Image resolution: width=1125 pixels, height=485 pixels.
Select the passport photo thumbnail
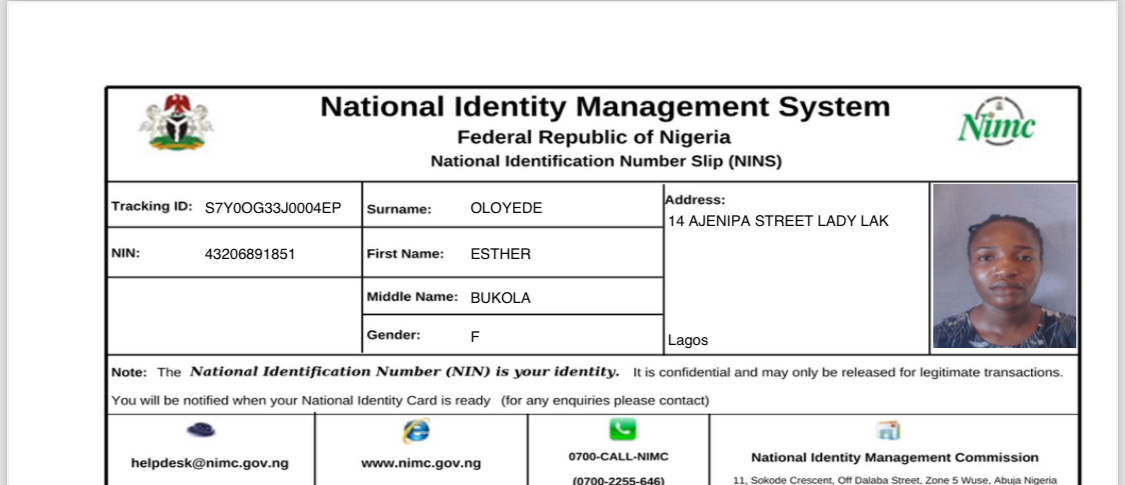coord(1004,266)
